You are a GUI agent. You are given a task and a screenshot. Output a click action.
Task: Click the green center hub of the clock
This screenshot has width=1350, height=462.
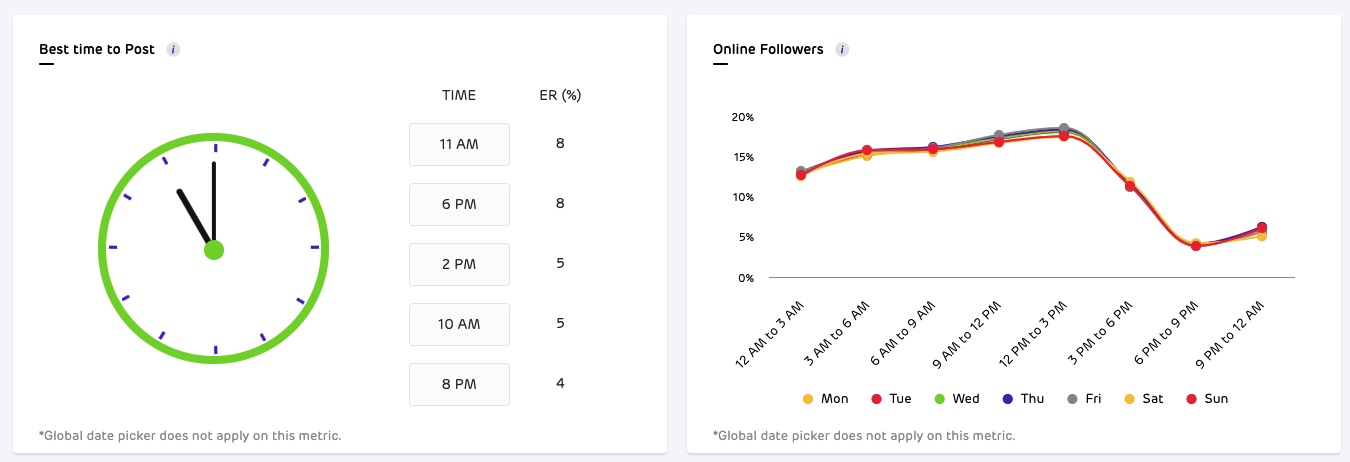point(214,249)
